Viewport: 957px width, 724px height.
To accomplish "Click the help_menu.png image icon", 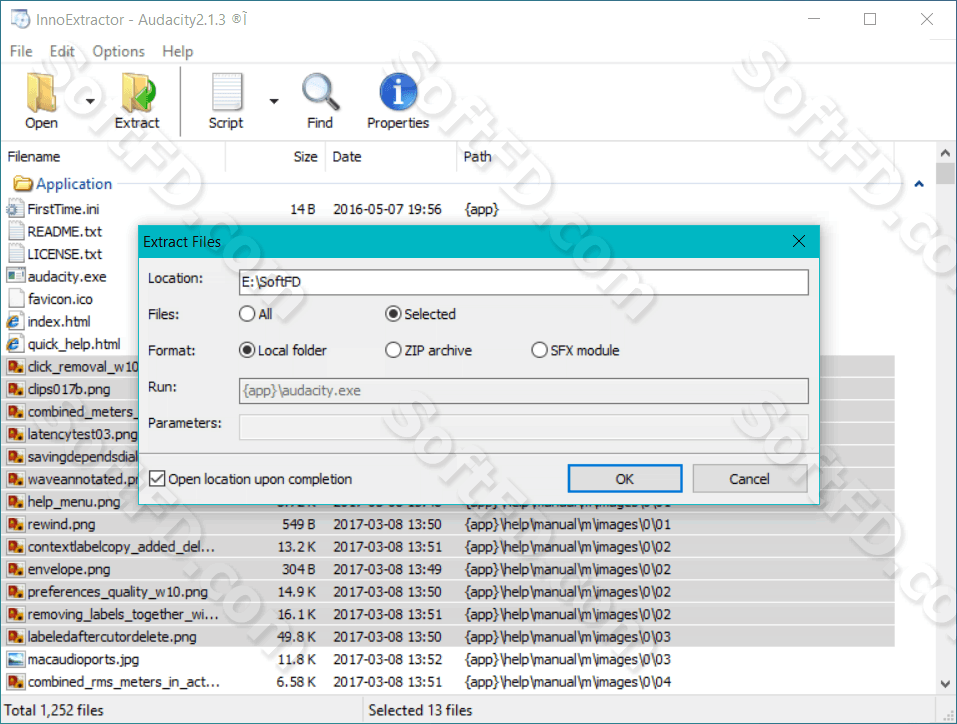I will click(15, 502).
